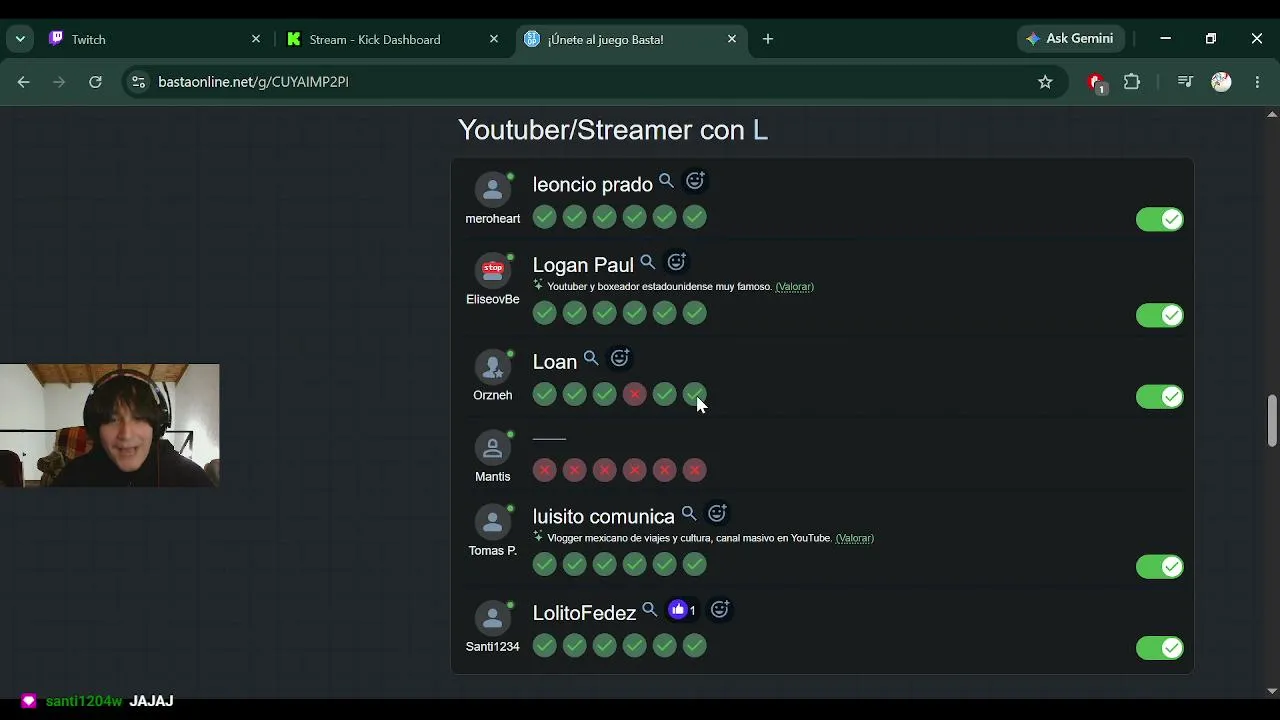Click the 'Youtuber/Streamer con L' heading
Screen dimensions: 1280x720
(613, 130)
